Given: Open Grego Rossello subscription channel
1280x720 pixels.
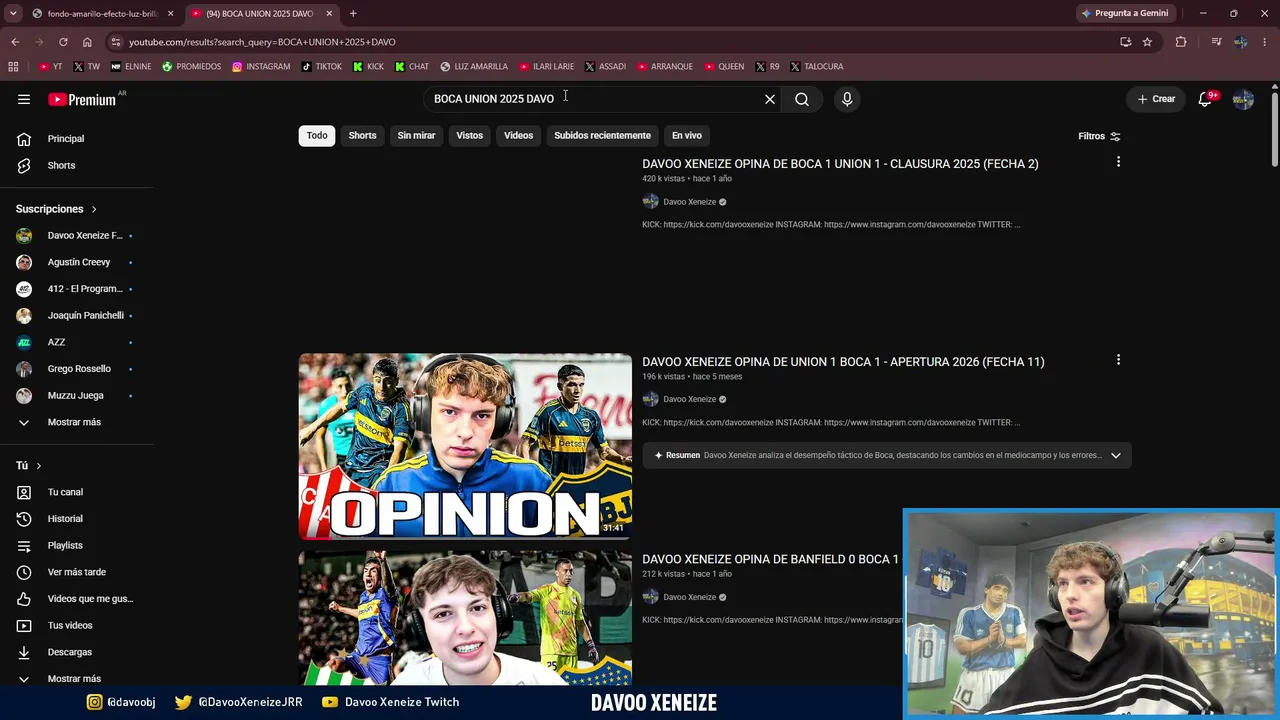Looking at the screenshot, I should click(77, 369).
